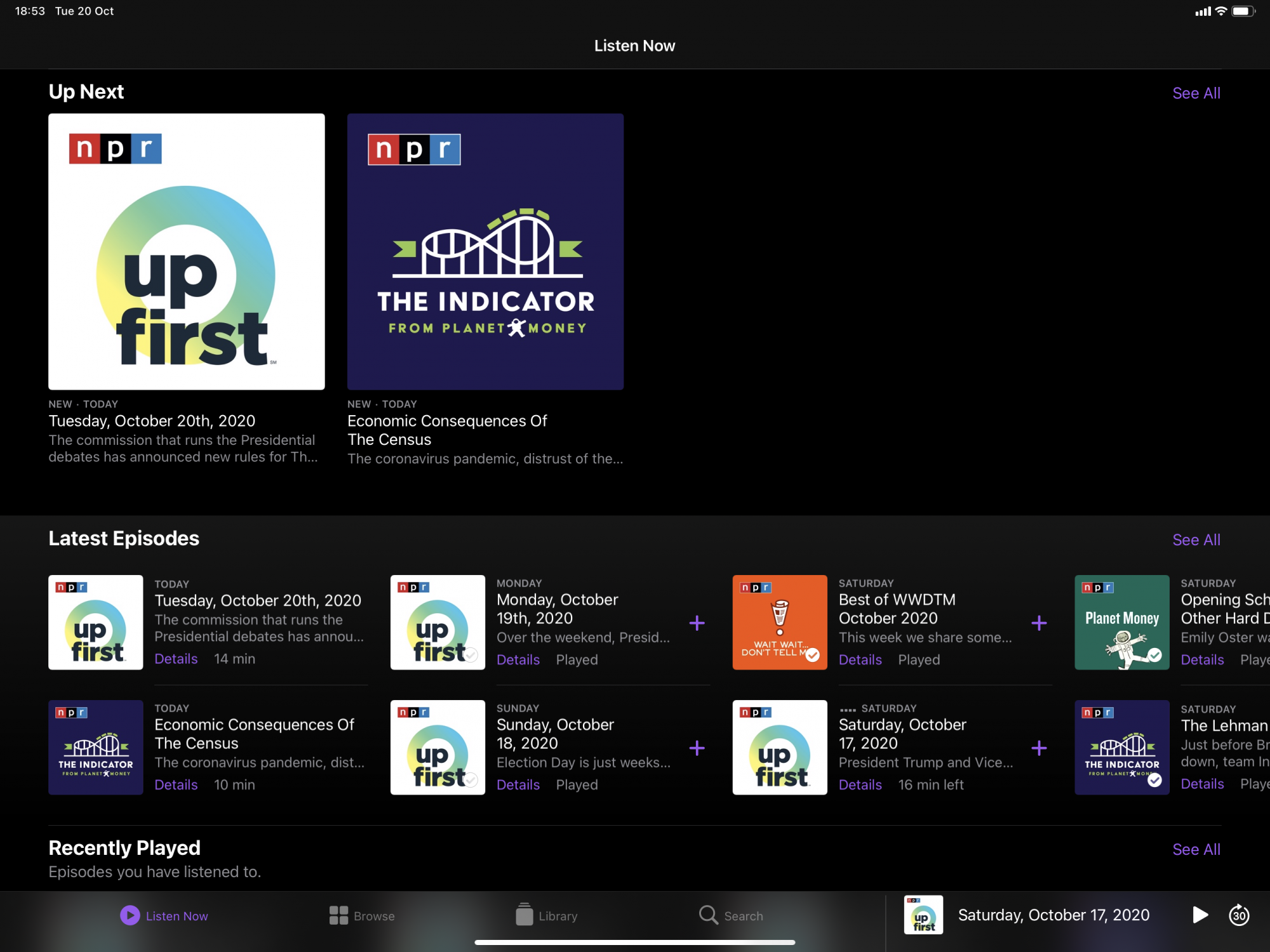Open Details for Saturday, October 17 episode
Viewport: 1270px width, 952px height.
point(860,785)
